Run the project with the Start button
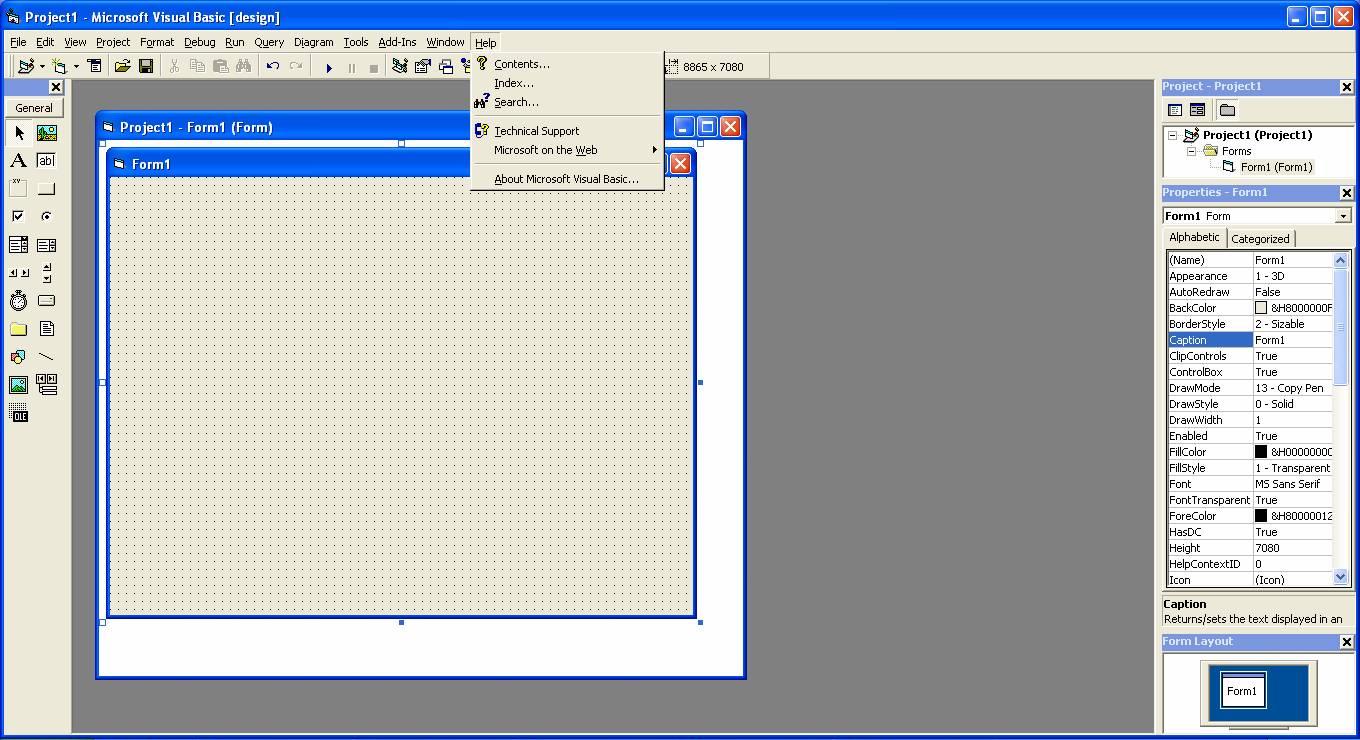The image size is (1360, 740). pyautogui.click(x=328, y=65)
